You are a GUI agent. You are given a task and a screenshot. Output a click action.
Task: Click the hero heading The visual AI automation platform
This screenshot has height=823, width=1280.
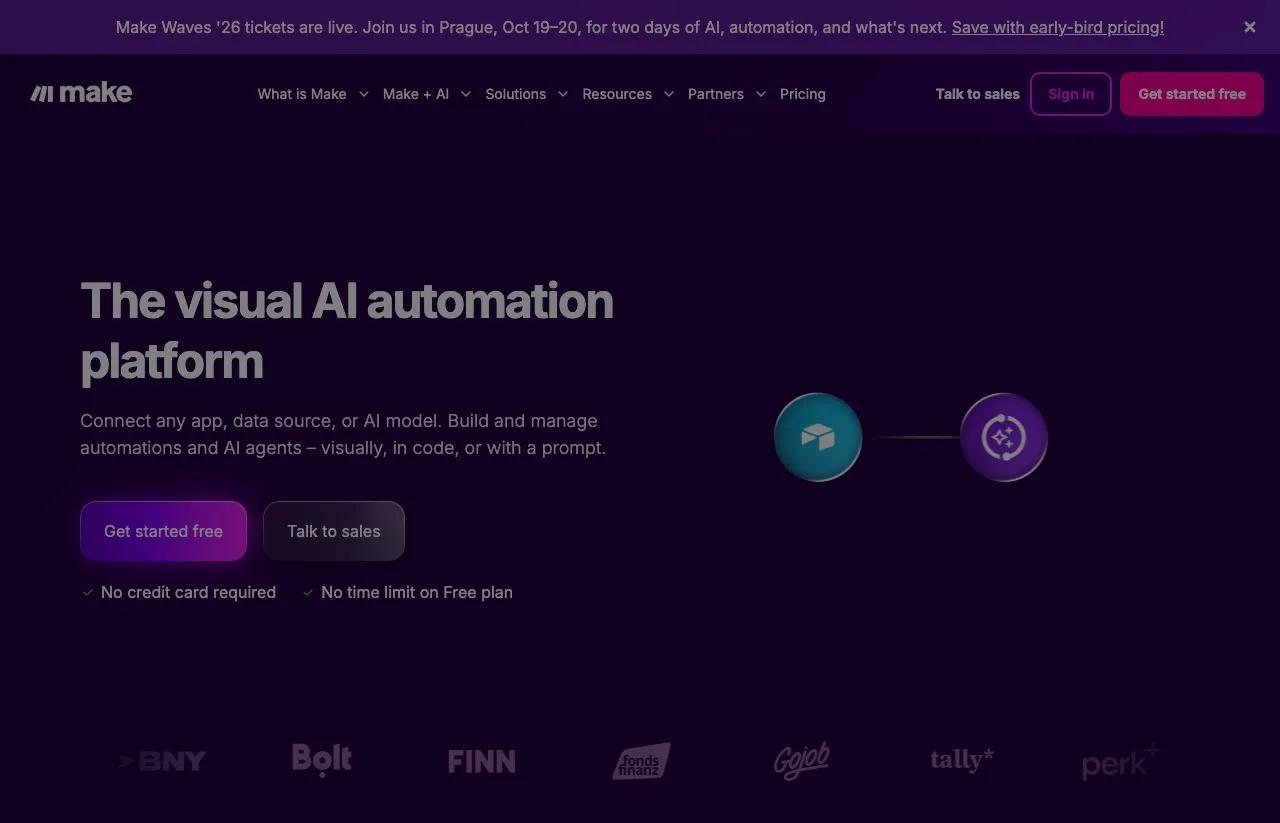(x=347, y=330)
